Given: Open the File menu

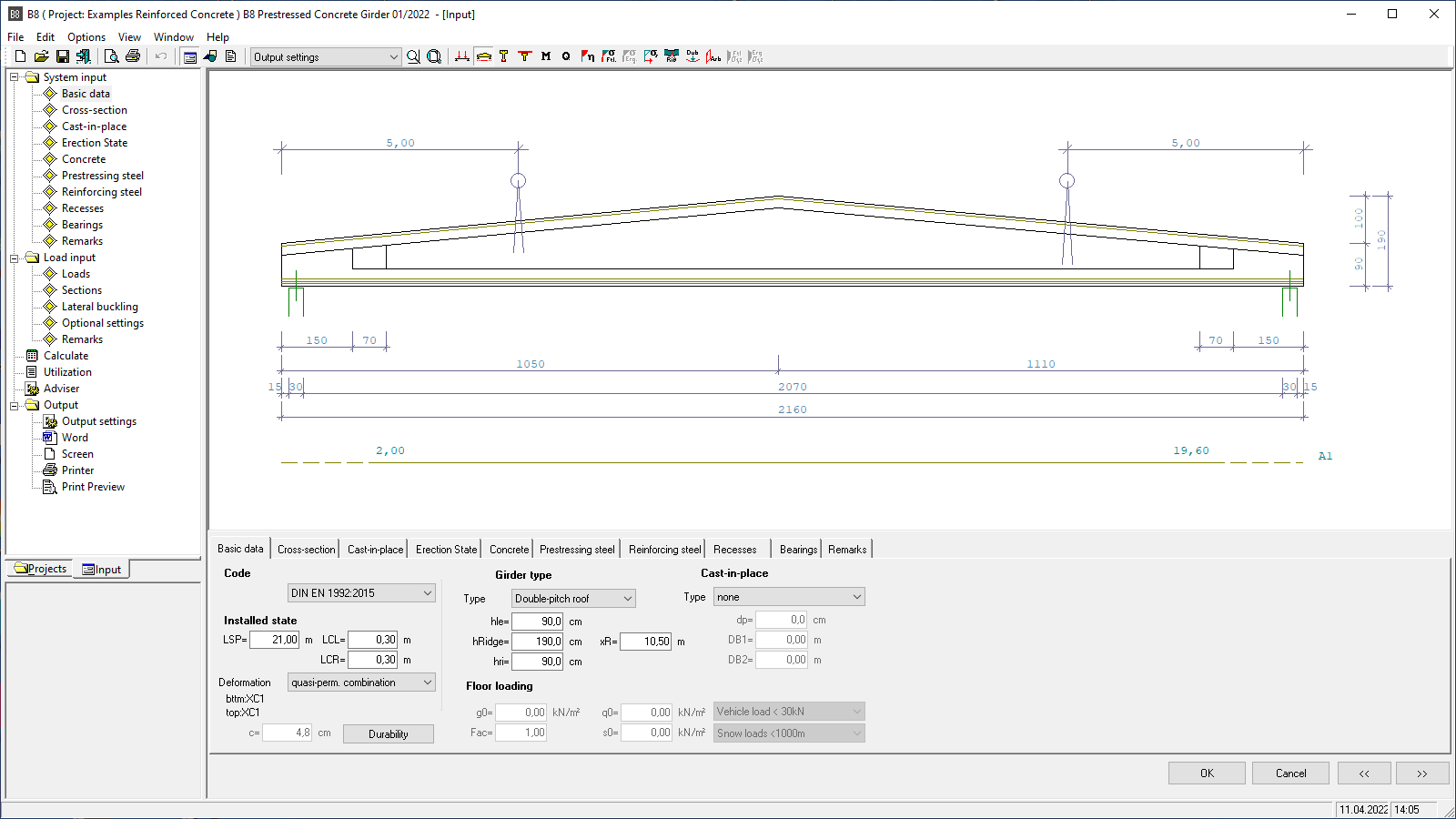Looking at the screenshot, I should pos(15,37).
